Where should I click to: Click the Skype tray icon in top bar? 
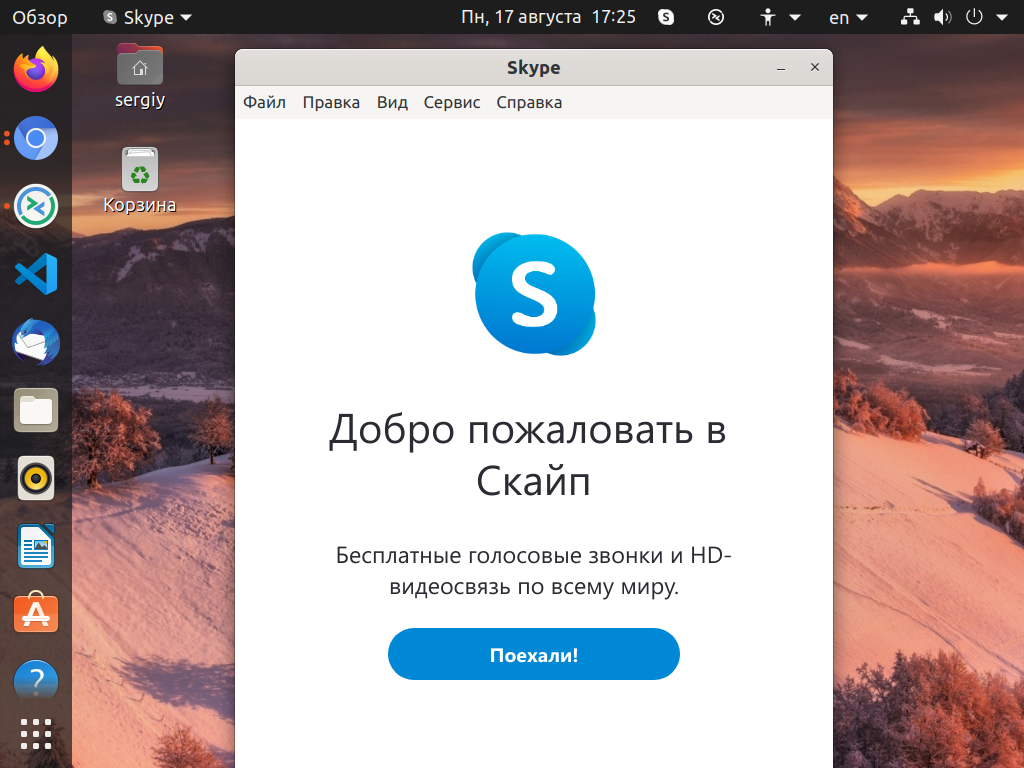(665, 17)
